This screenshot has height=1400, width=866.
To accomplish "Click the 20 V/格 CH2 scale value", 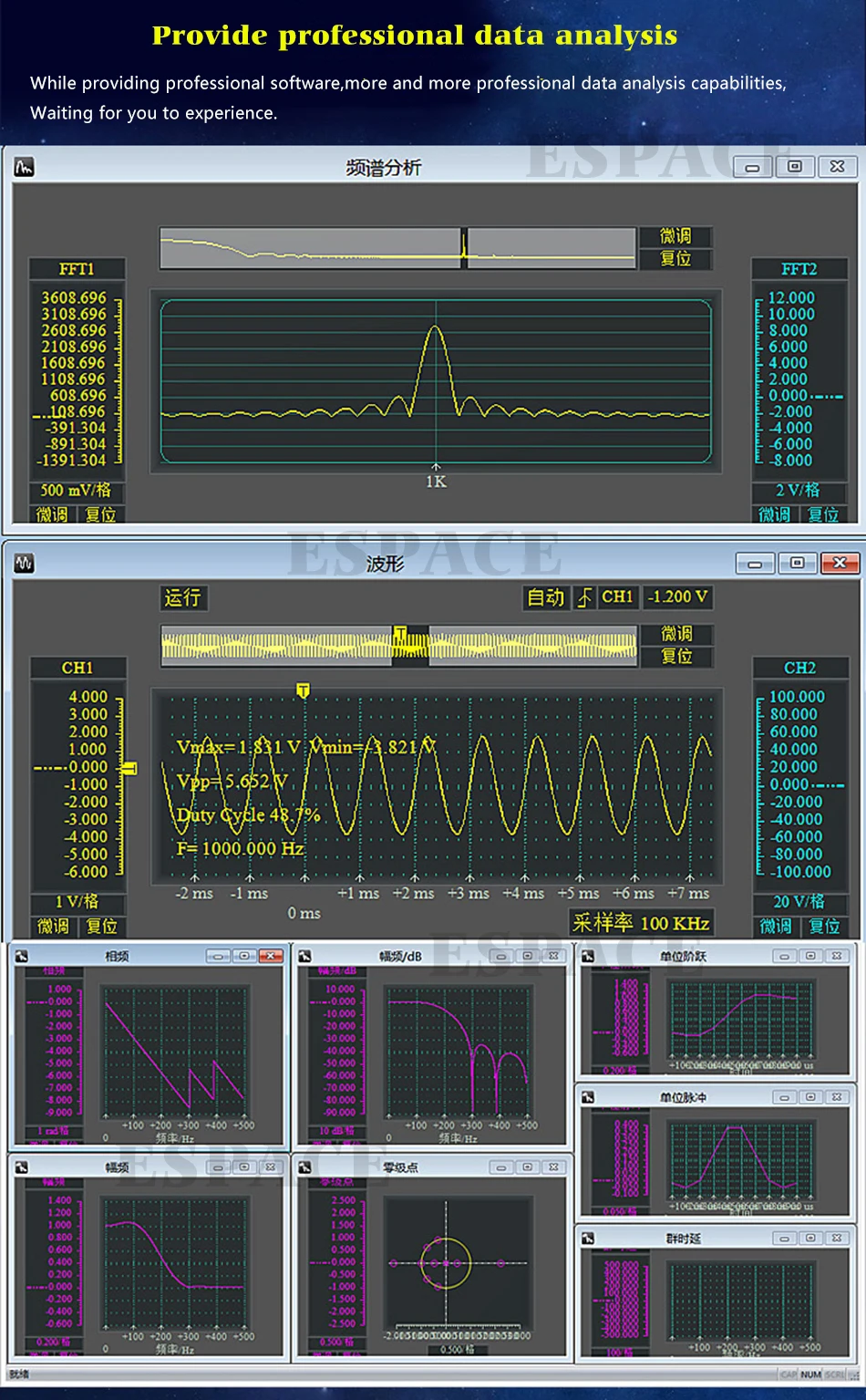I will pos(799,902).
